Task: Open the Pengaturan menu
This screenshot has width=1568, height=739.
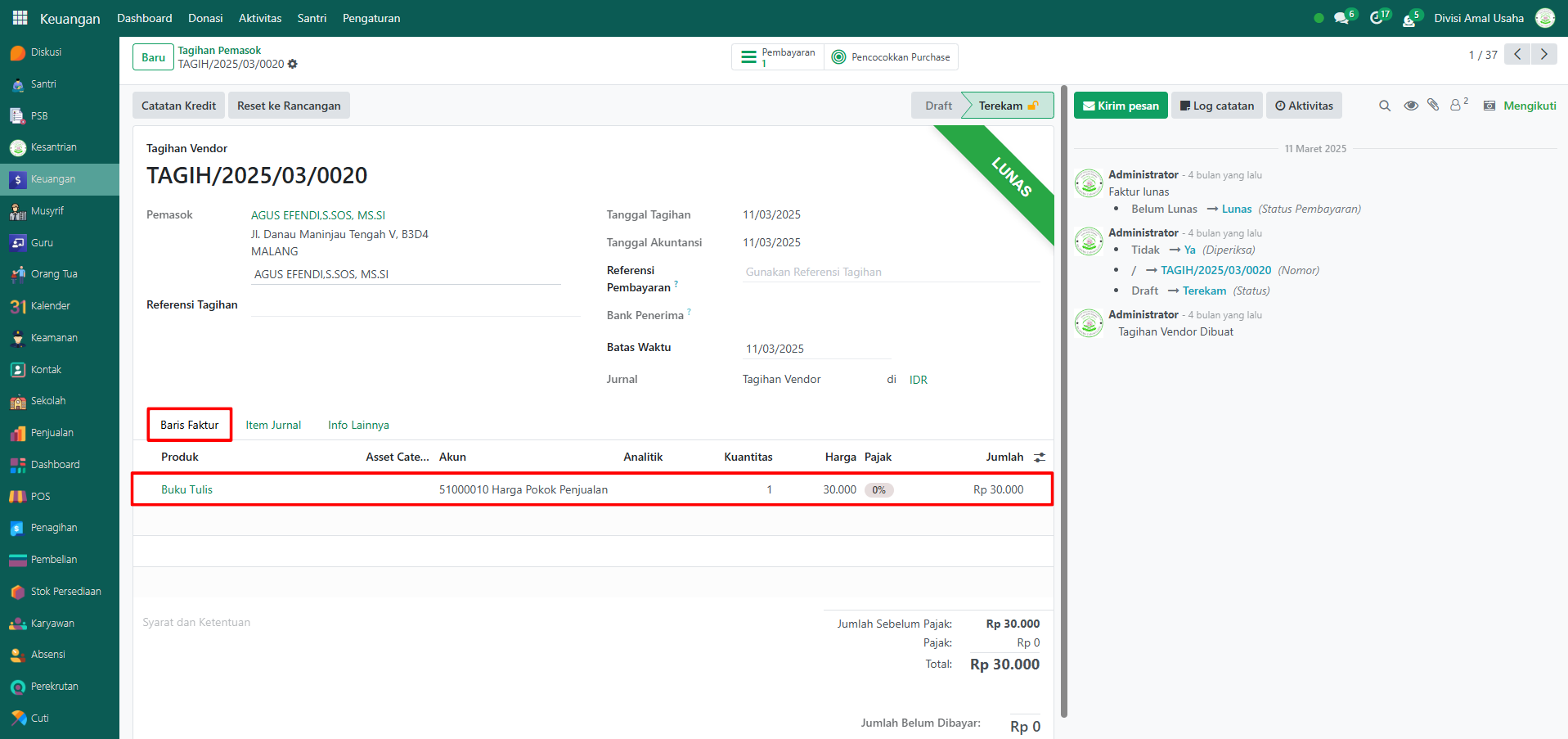Action: click(x=371, y=18)
